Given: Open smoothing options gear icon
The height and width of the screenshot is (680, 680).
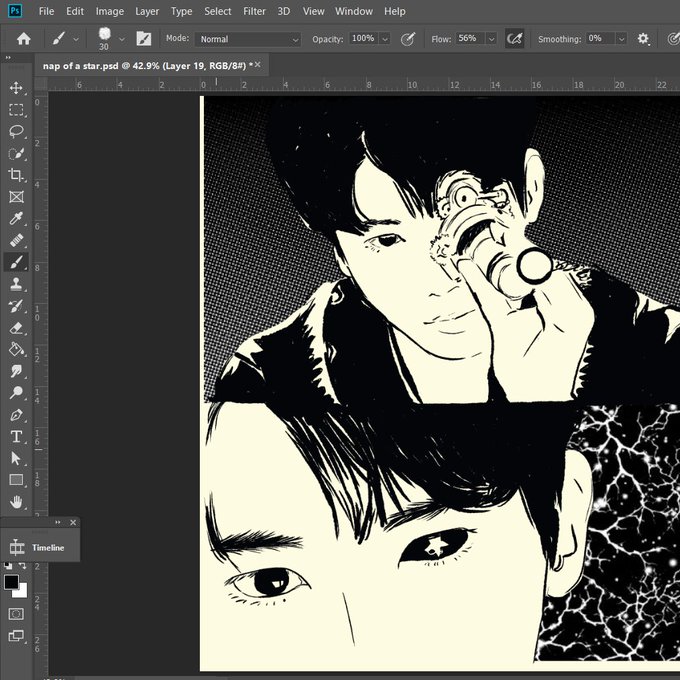Looking at the screenshot, I should (643, 39).
